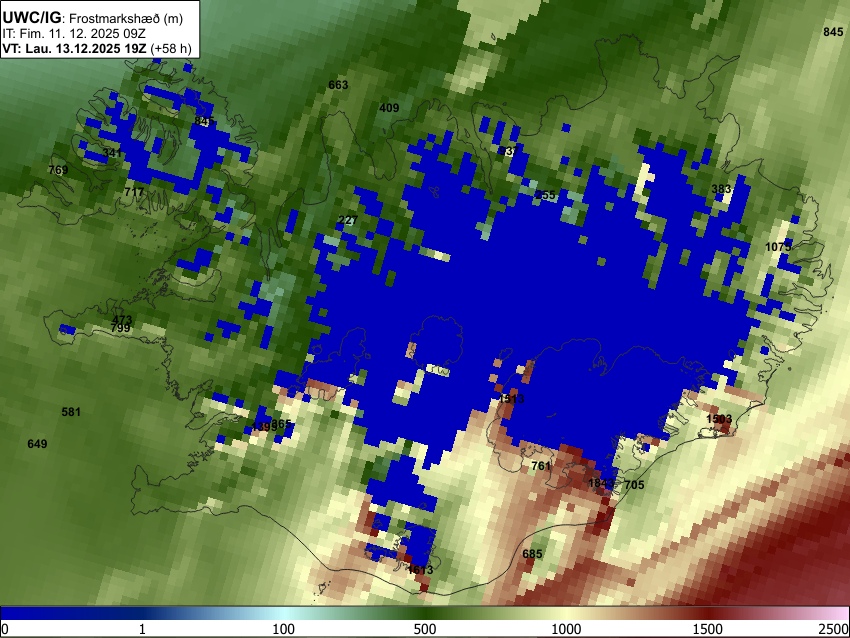850x638 pixels.
Task: Click the 'VT: Lau. 13.12.2025 19Z' line
Action: (74, 48)
